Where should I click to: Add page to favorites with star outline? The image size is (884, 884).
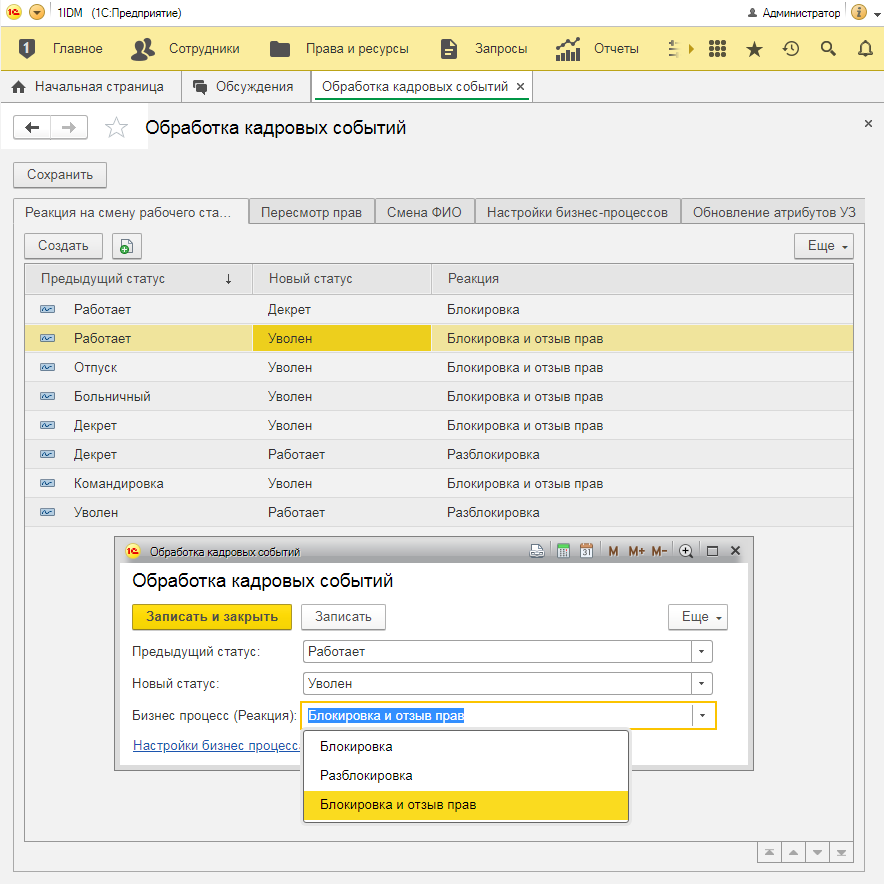117,128
